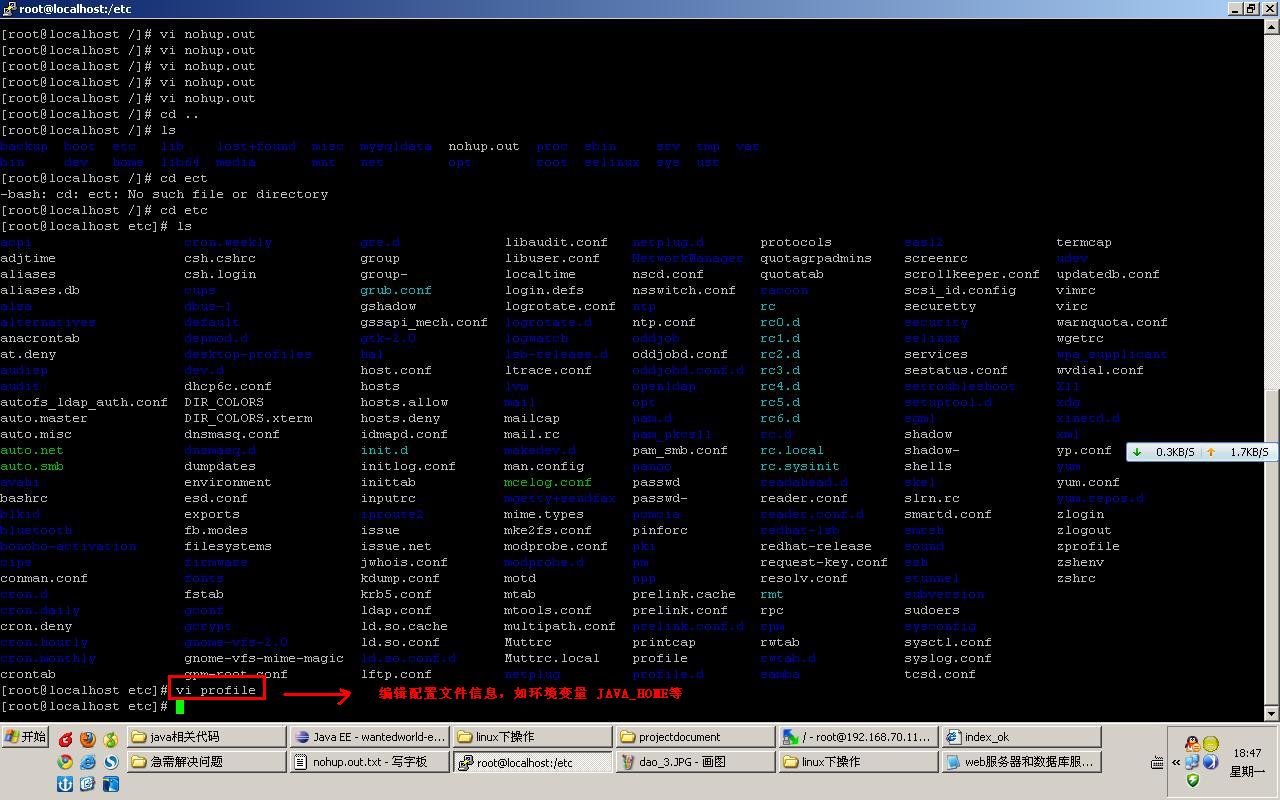The image size is (1280, 800).
Task: Click the system clock showing 18:47
Action: pos(1247,753)
